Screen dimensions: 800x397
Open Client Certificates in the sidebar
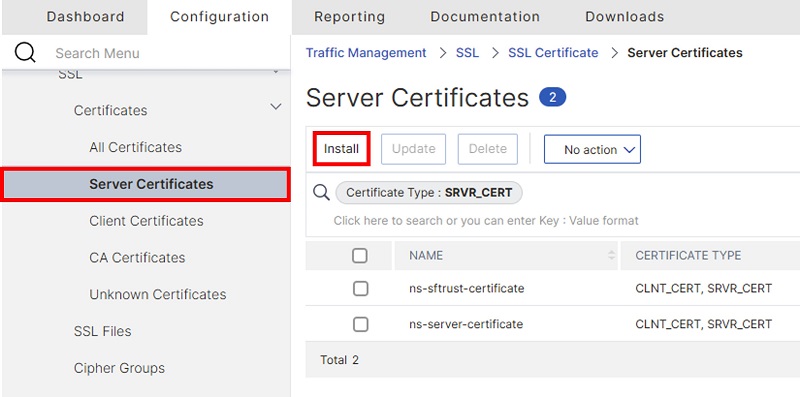146,221
